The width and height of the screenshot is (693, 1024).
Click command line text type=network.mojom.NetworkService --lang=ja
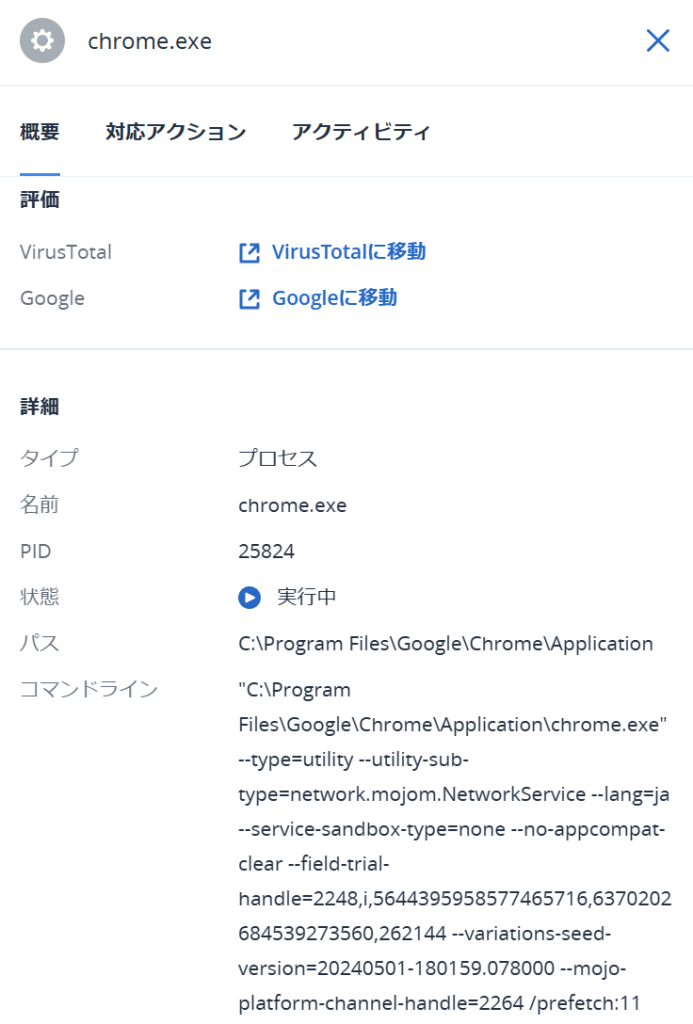(454, 795)
